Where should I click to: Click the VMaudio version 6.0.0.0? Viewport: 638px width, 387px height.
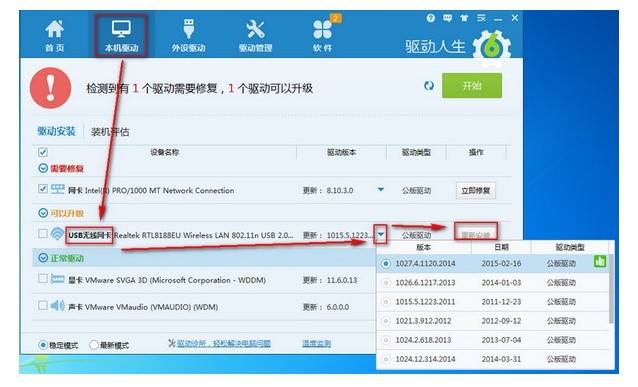pyautogui.click(x=338, y=307)
